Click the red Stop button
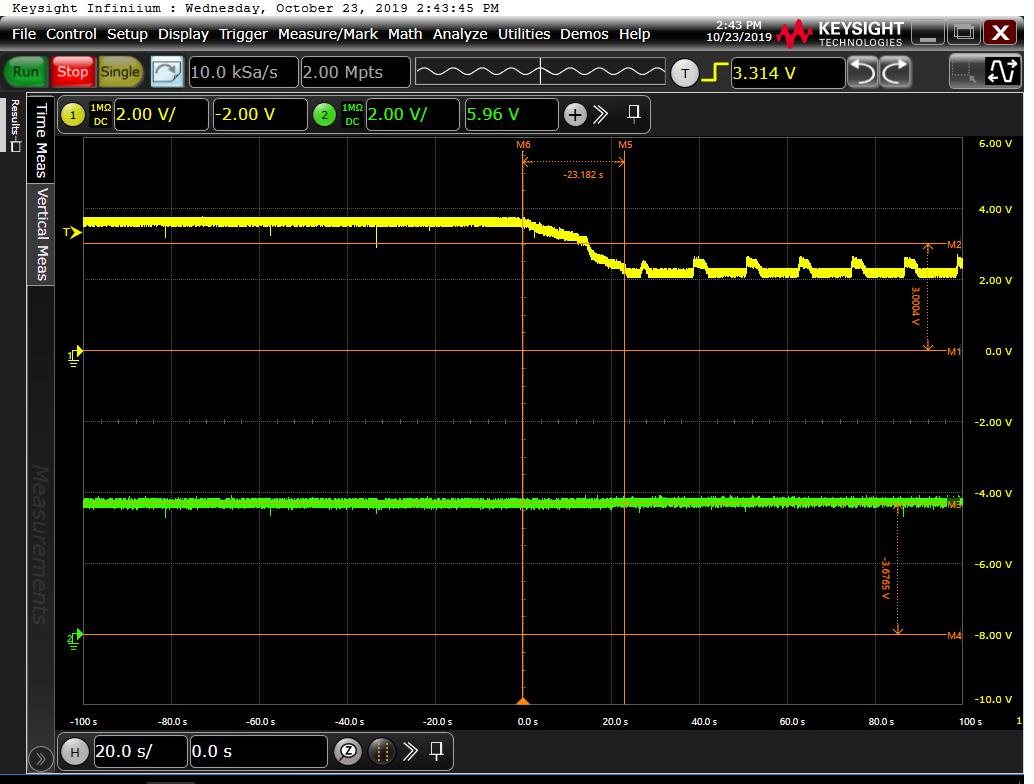This screenshot has width=1034, height=784. coord(72,72)
